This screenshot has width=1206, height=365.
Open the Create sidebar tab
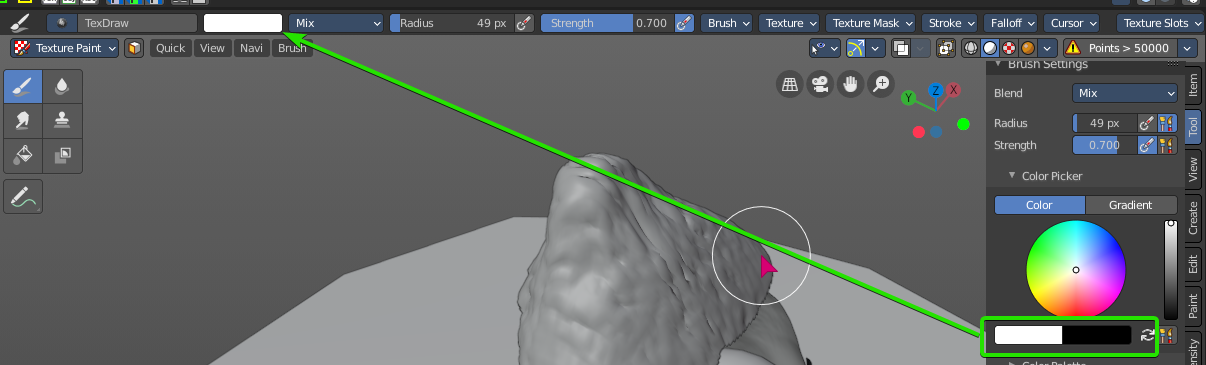point(1193,217)
